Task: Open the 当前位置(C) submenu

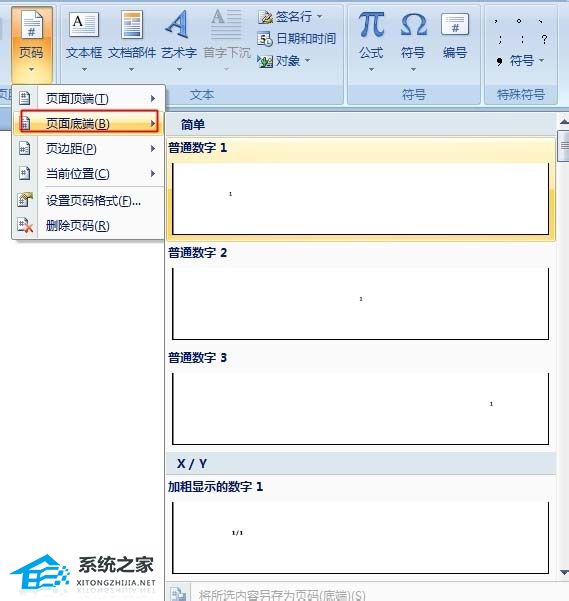Action: coord(89,173)
